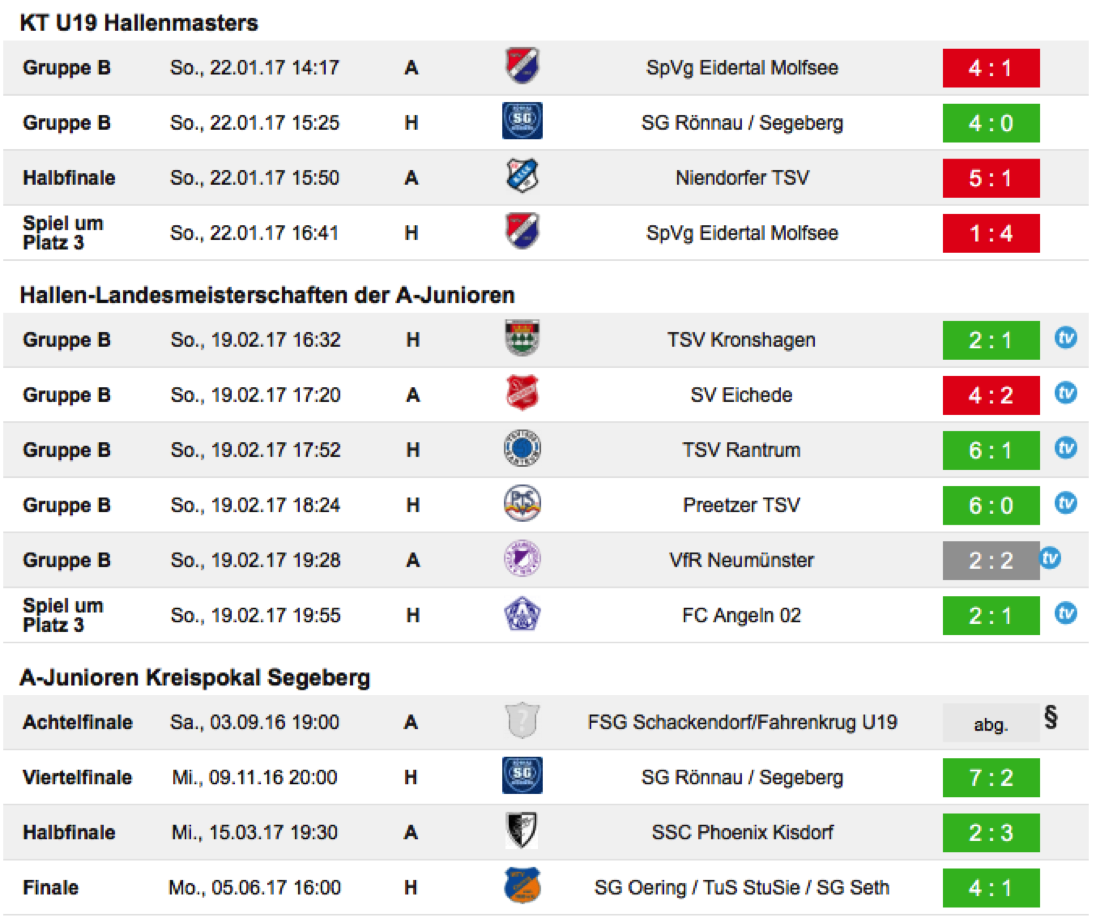Open the 6:0 result versus Preetzer TSV
The width and height of the screenshot is (1100, 922).
(x=991, y=505)
